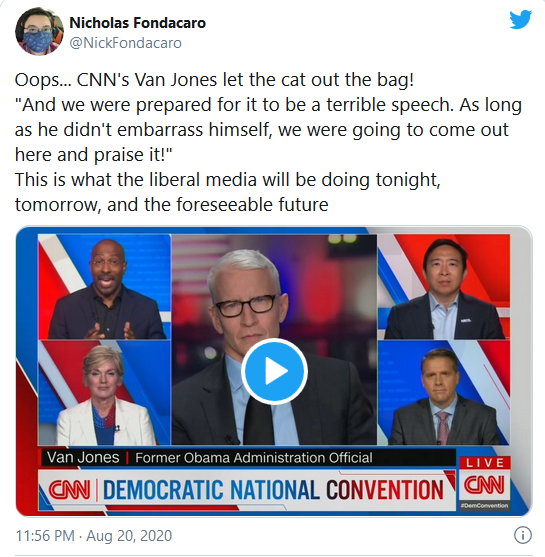
Task: Play the embedded CNN video
Action: tap(274, 371)
